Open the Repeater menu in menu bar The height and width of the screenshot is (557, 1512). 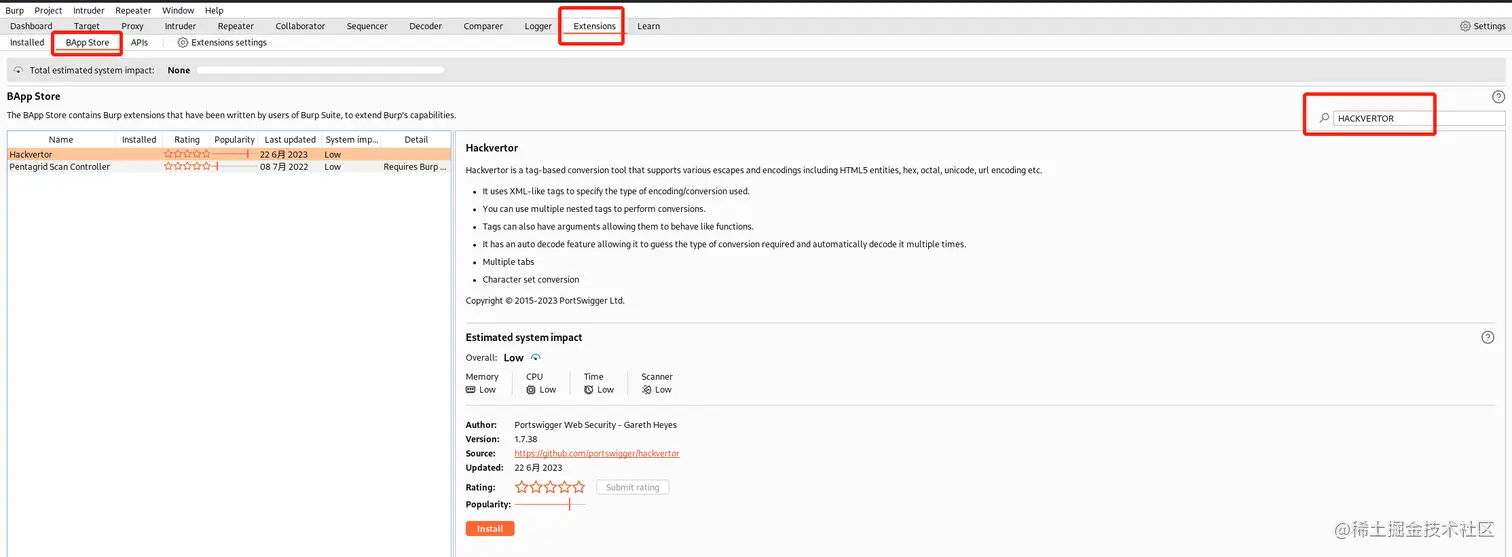coord(133,10)
